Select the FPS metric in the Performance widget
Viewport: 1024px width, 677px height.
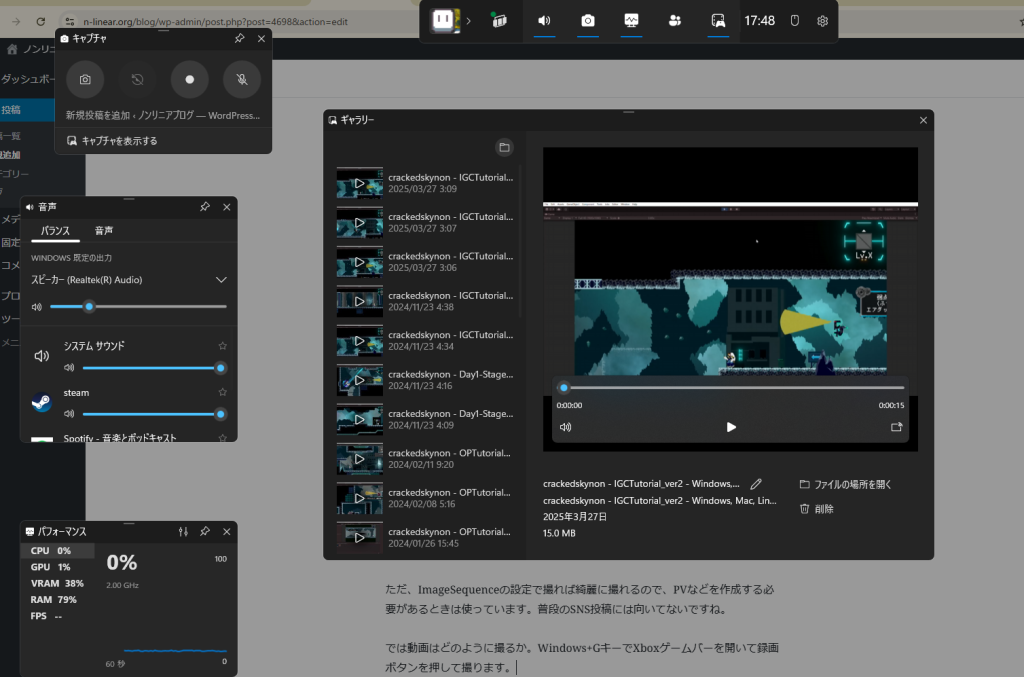[58, 616]
